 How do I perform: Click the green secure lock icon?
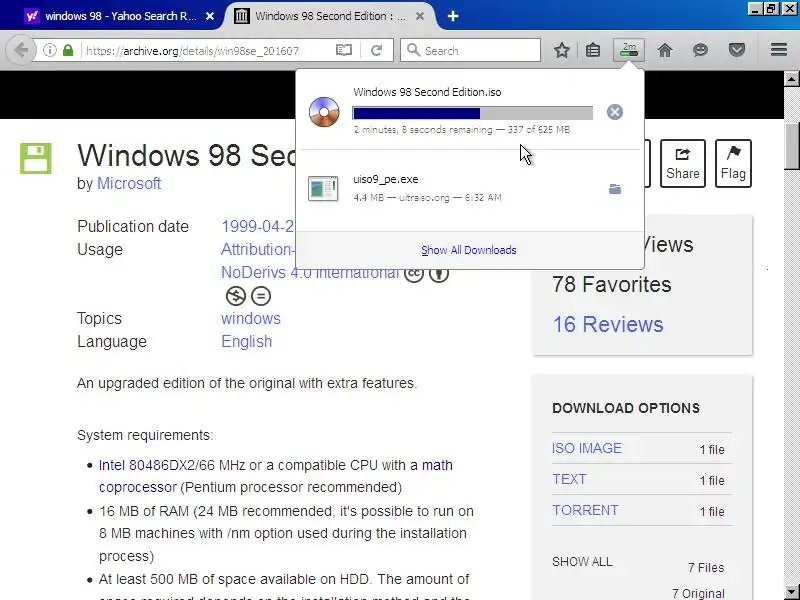pos(67,51)
